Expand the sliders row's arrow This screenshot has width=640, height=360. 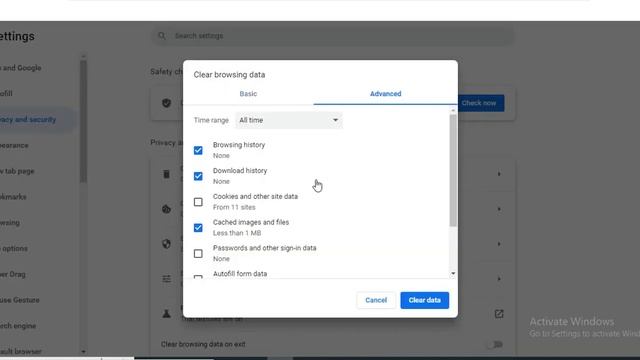(x=499, y=279)
